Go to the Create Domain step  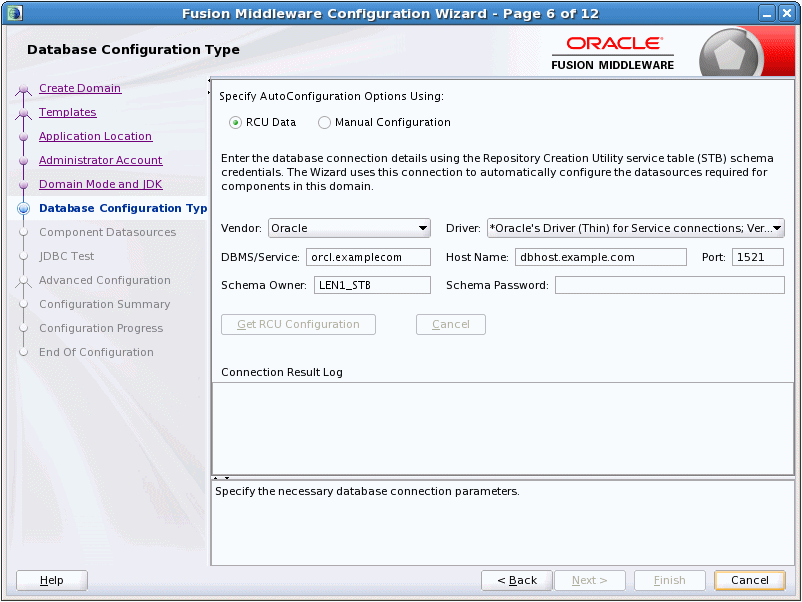coord(80,88)
